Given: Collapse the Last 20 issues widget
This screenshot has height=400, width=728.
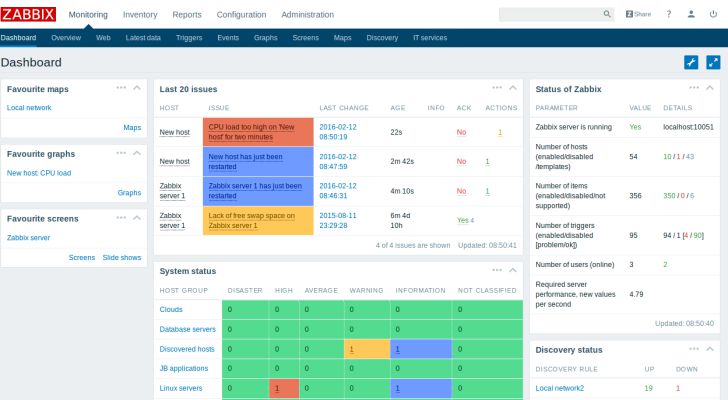Looking at the screenshot, I should click(513, 88).
